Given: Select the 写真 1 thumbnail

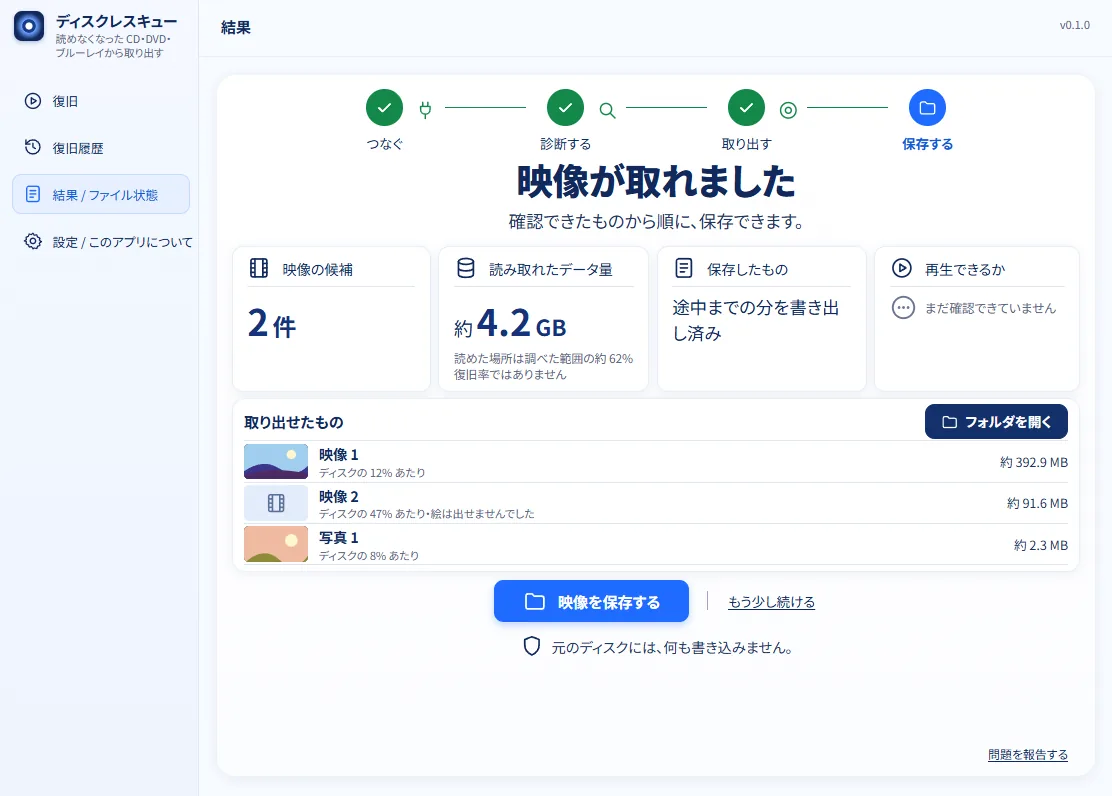Looking at the screenshot, I should point(276,544).
